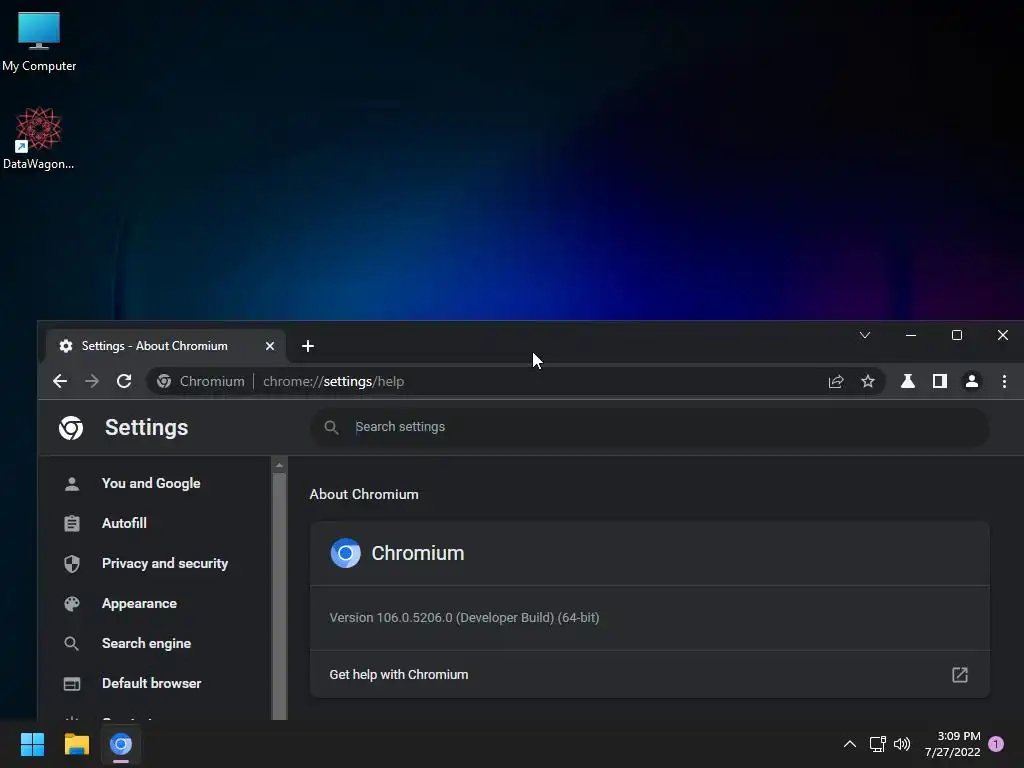Open the notification badge in taskbar
Image resolution: width=1024 pixels, height=768 pixels.
tap(996, 744)
